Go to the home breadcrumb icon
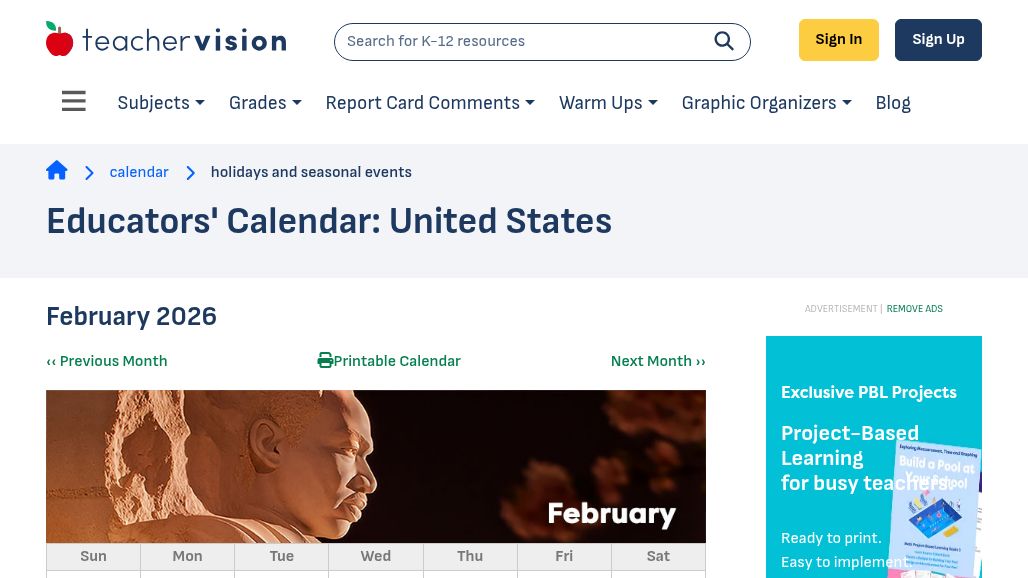 (x=57, y=171)
